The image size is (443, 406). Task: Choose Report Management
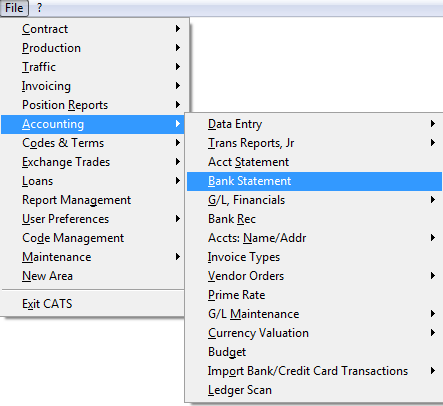pos(93,200)
